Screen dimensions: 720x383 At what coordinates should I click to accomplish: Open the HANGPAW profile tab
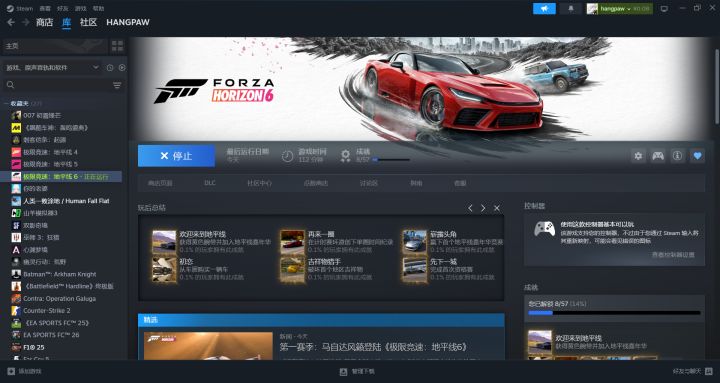[x=128, y=22]
